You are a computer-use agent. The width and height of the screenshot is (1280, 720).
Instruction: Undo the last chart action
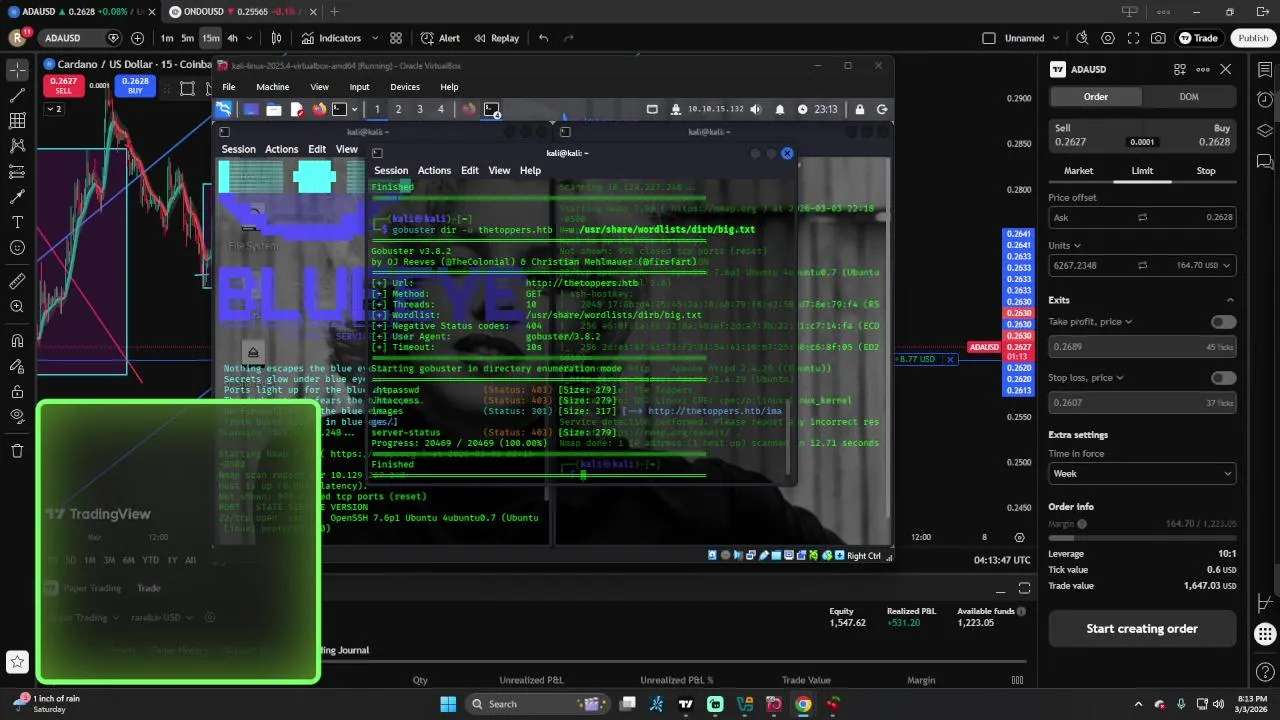(x=543, y=38)
